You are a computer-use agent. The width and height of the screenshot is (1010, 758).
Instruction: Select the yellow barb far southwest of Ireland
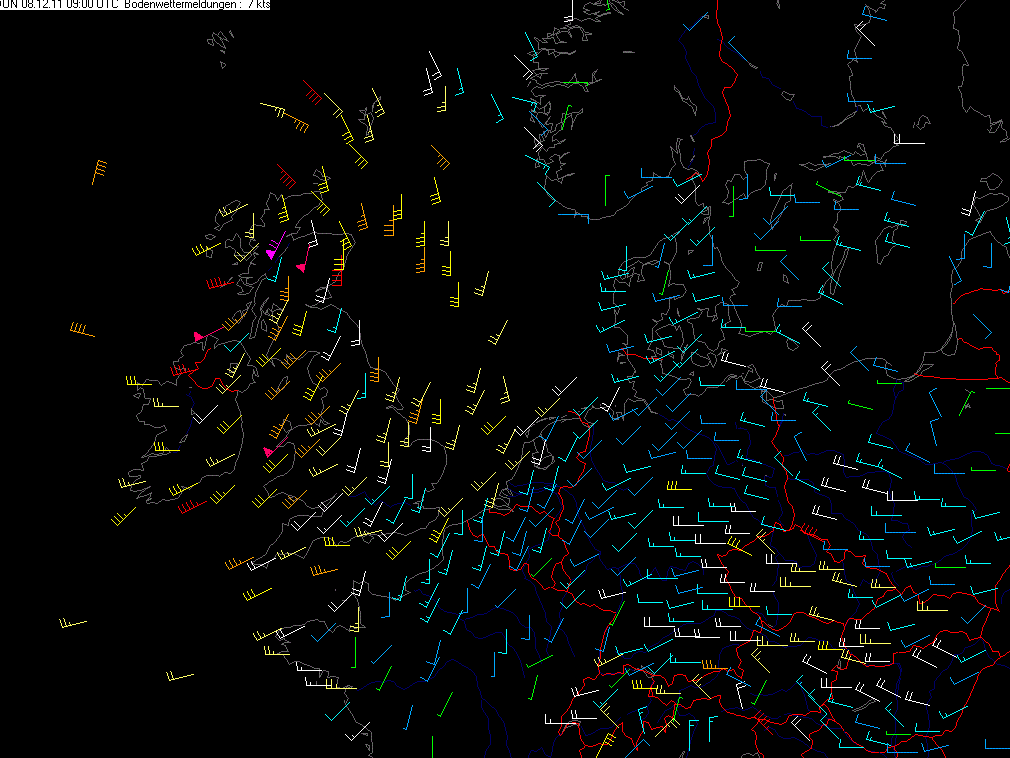pos(123,516)
